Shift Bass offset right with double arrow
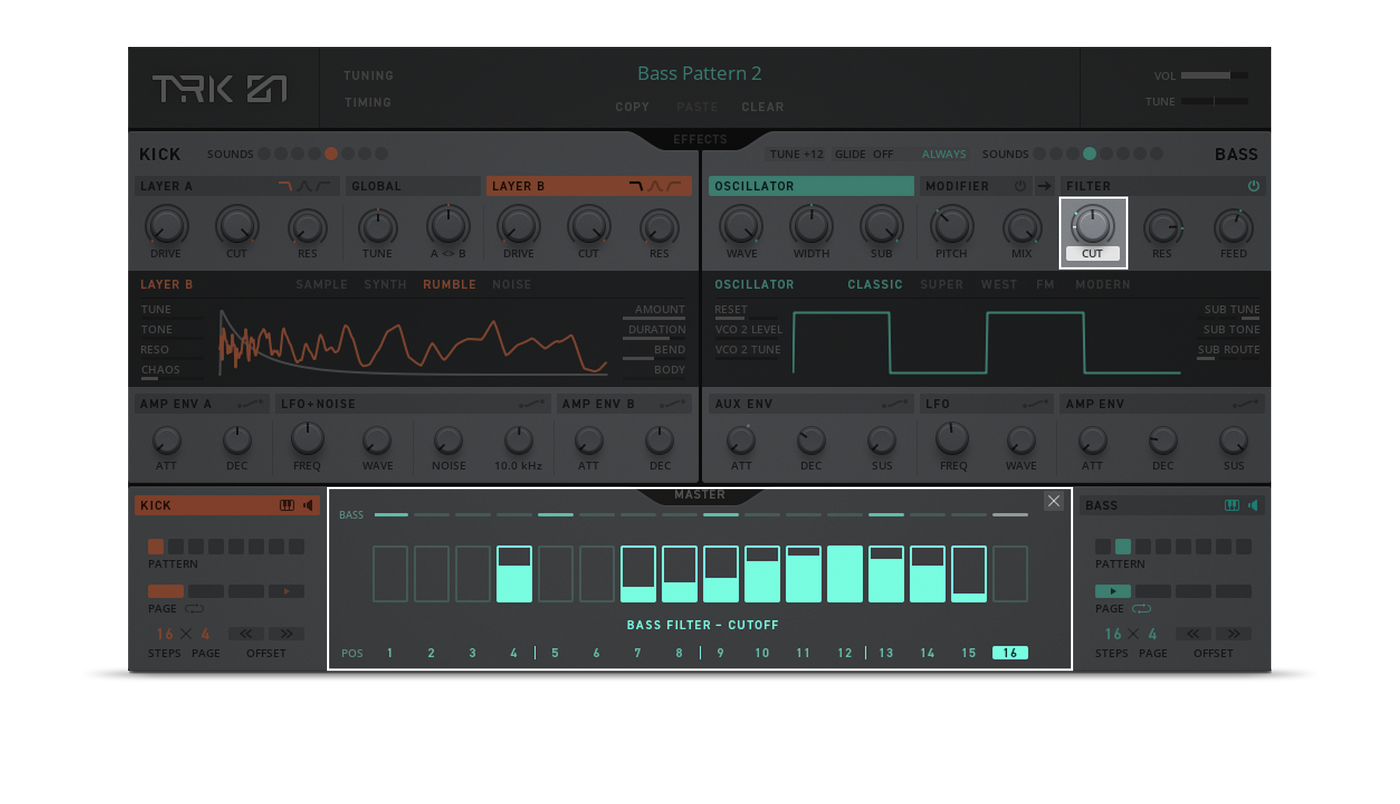The height and width of the screenshot is (804, 1400). [1234, 633]
